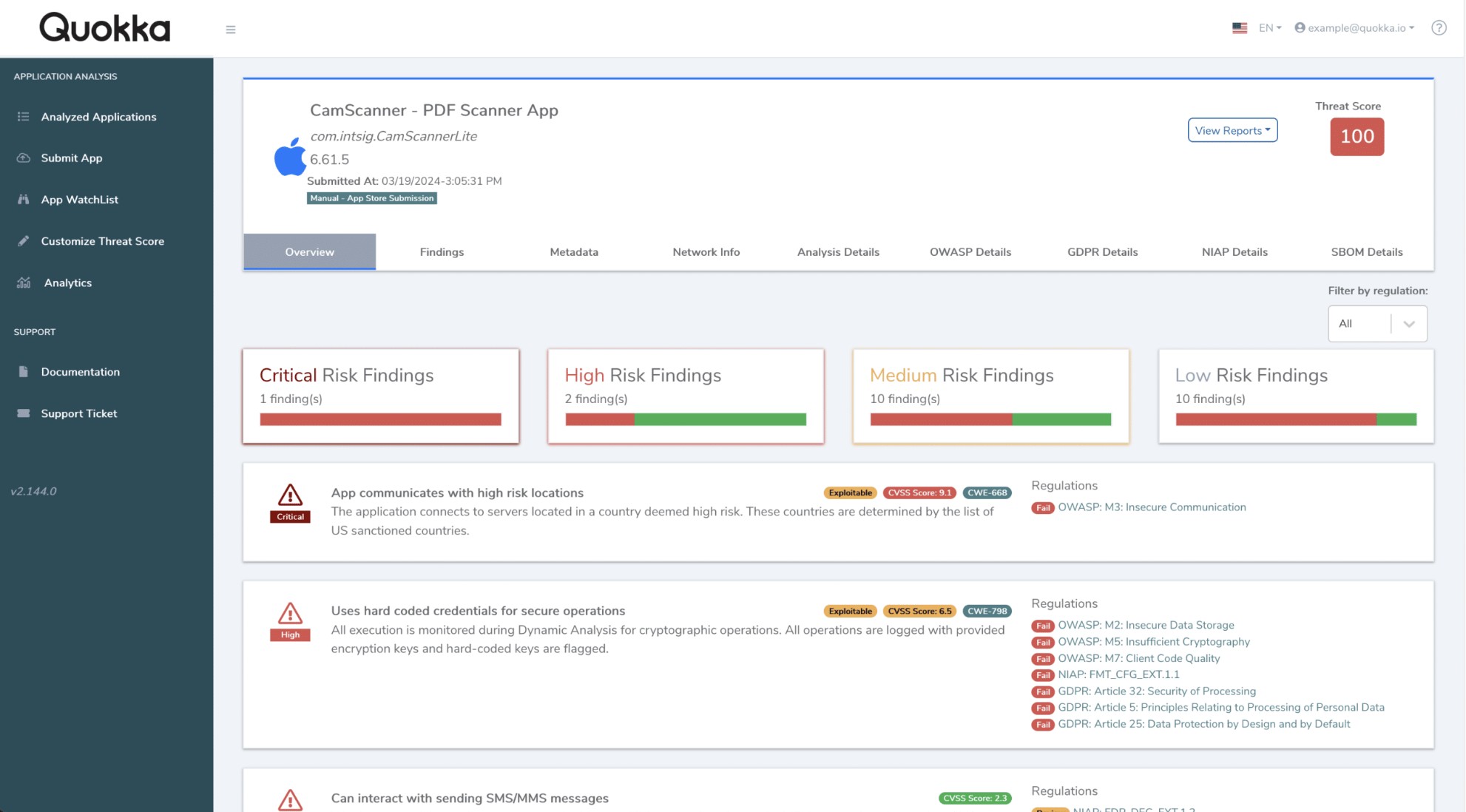Click the CVSS Score 6.5 badge
Image resolution: width=1466 pixels, height=812 pixels.
tap(919, 612)
